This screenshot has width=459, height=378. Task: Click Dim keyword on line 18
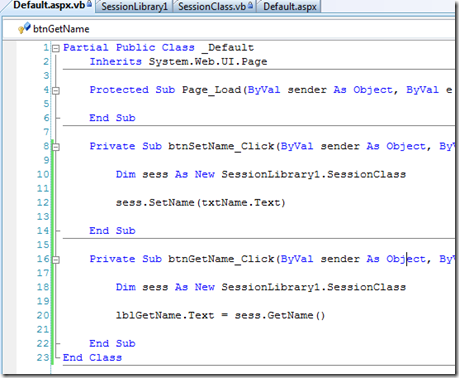126,287
